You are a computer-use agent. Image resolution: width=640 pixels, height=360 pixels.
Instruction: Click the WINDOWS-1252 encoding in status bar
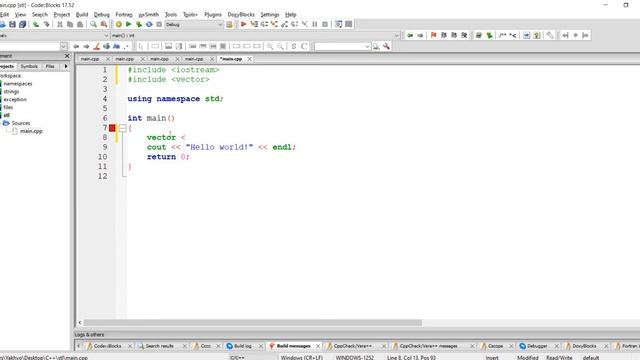(355, 358)
